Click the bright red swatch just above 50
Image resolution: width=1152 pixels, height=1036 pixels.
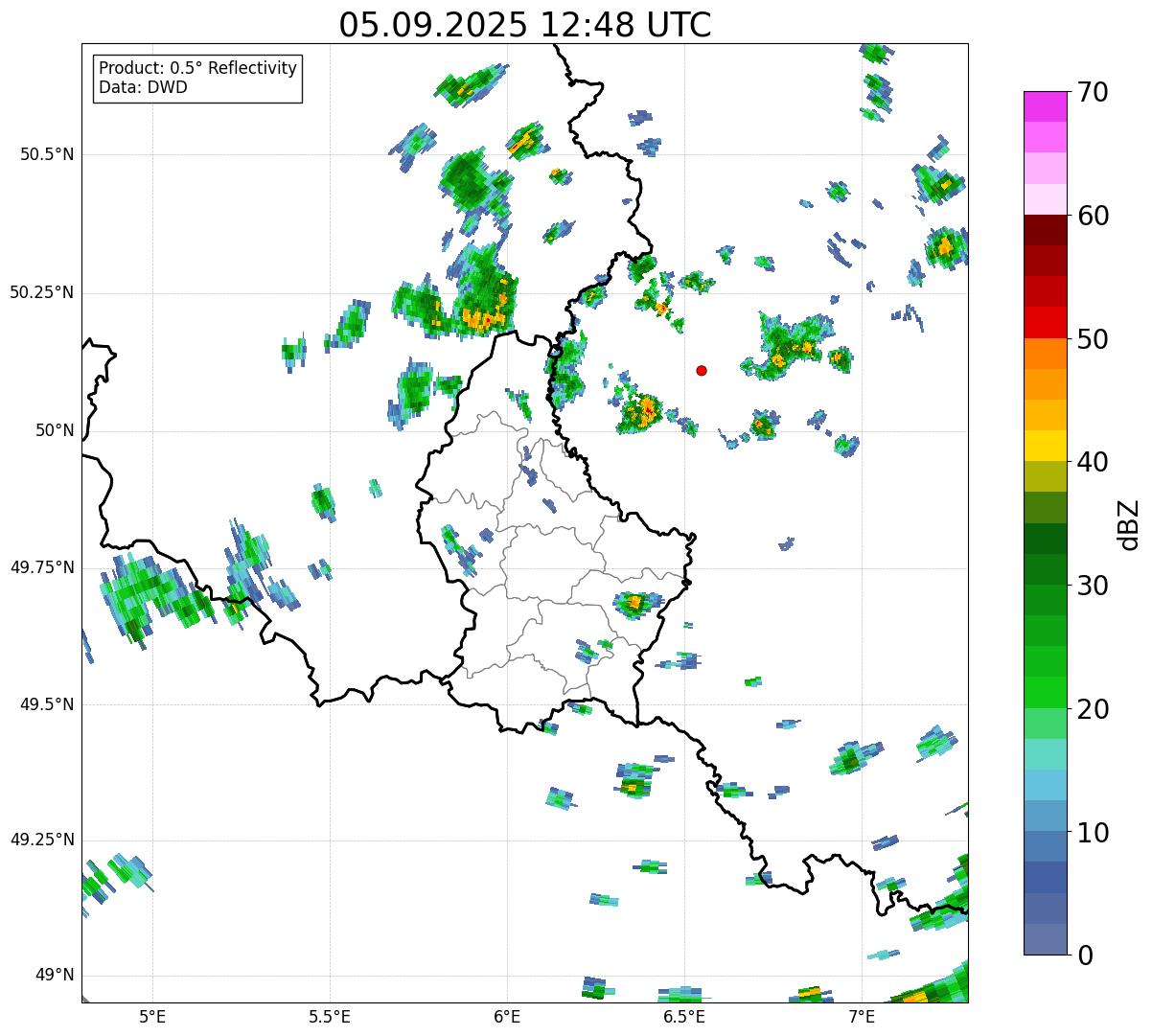click(1045, 323)
